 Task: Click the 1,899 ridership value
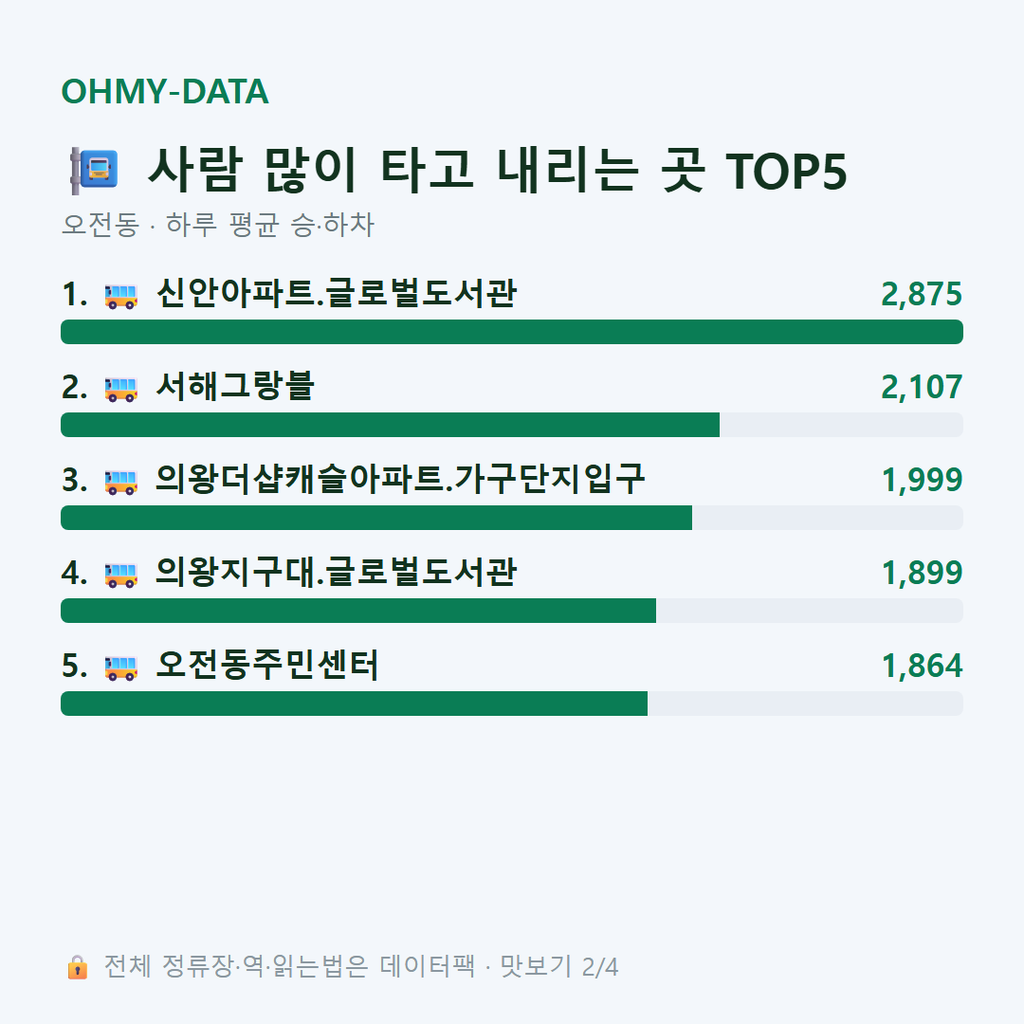tap(921, 573)
